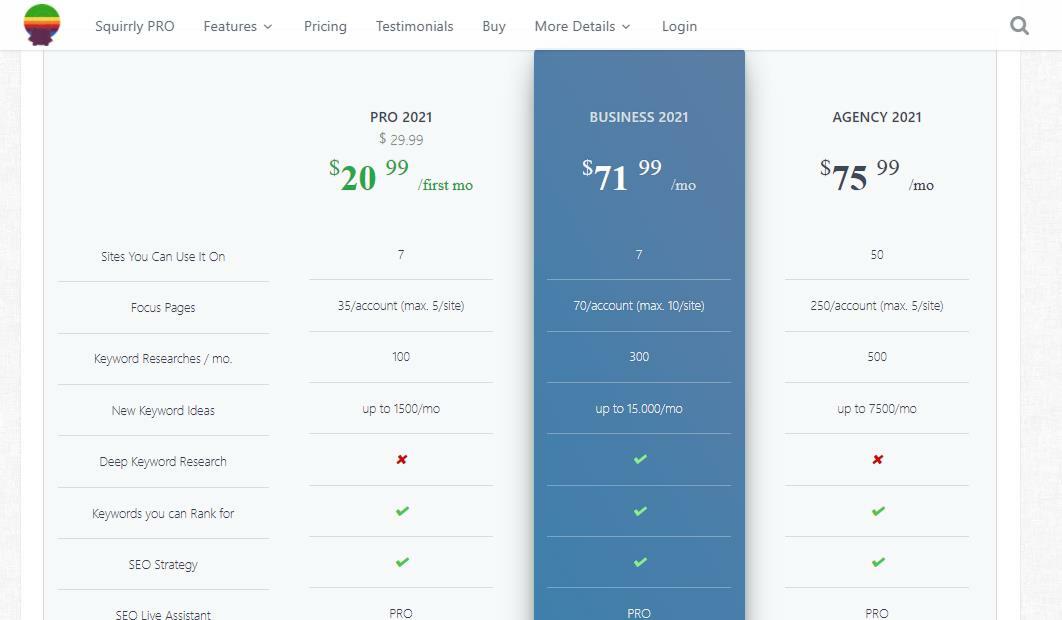This screenshot has width=1062, height=620.
Task: Go to the Pricing page
Action: (325, 26)
